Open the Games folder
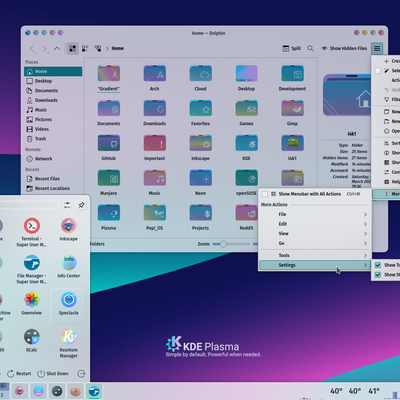Image resolution: width=400 pixels, height=400 pixels. click(246, 113)
